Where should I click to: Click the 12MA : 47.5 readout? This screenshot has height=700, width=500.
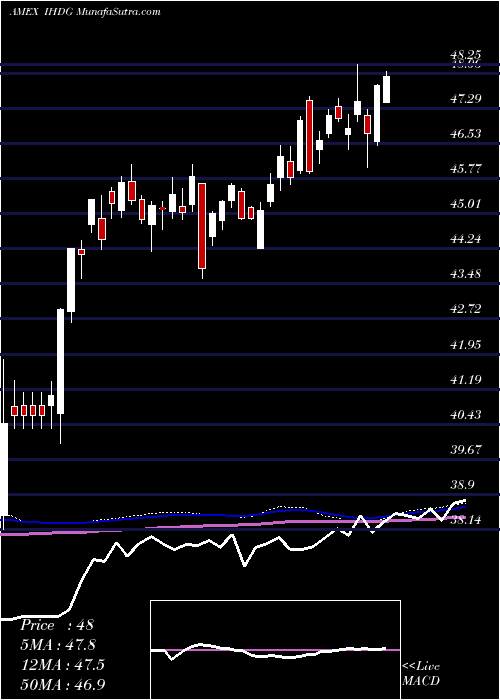coord(62,664)
